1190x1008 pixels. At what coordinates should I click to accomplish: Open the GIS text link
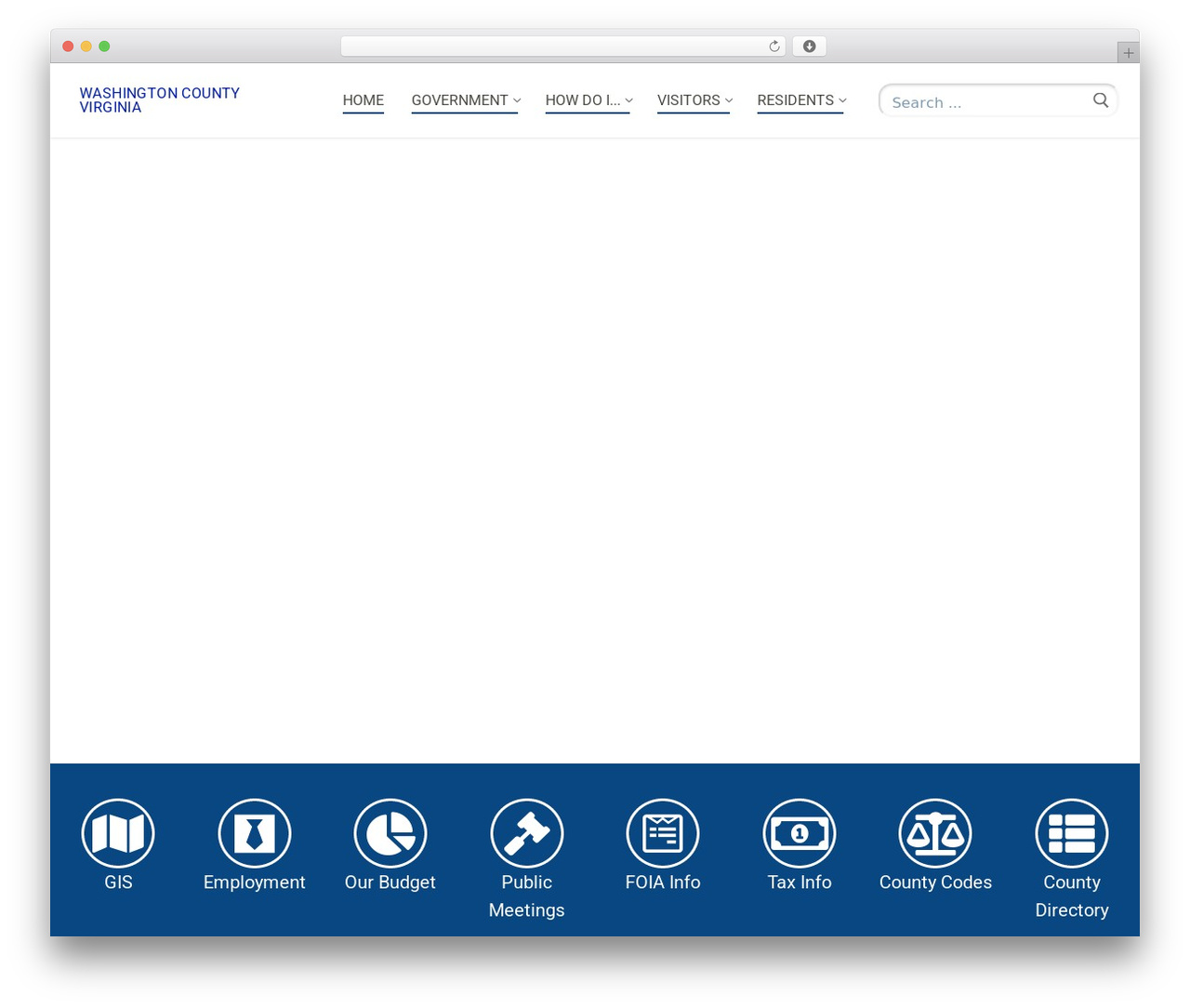click(x=118, y=882)
